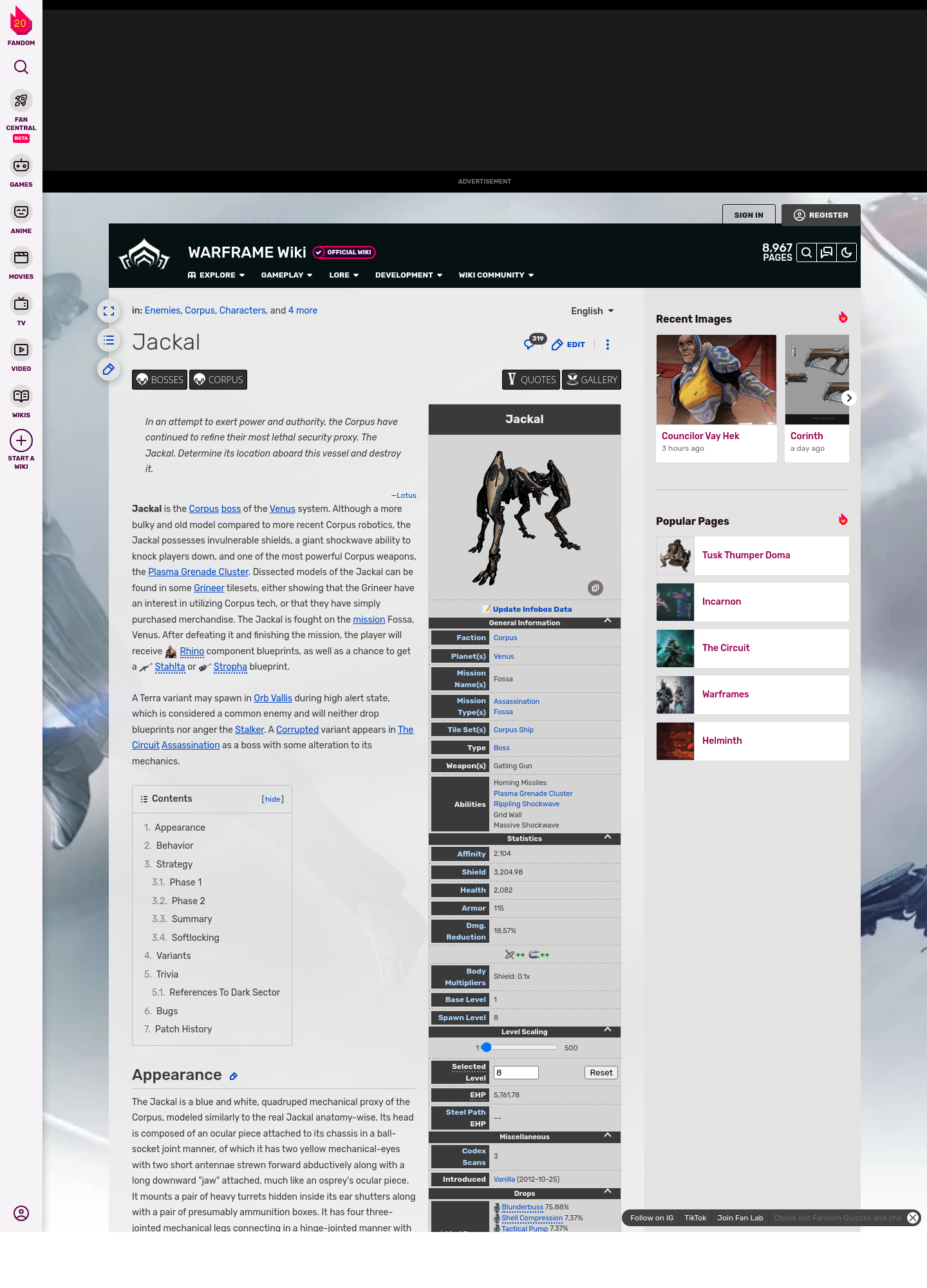
Task: Click the Start a Wiki plus icon
Action: coord(21,440)
